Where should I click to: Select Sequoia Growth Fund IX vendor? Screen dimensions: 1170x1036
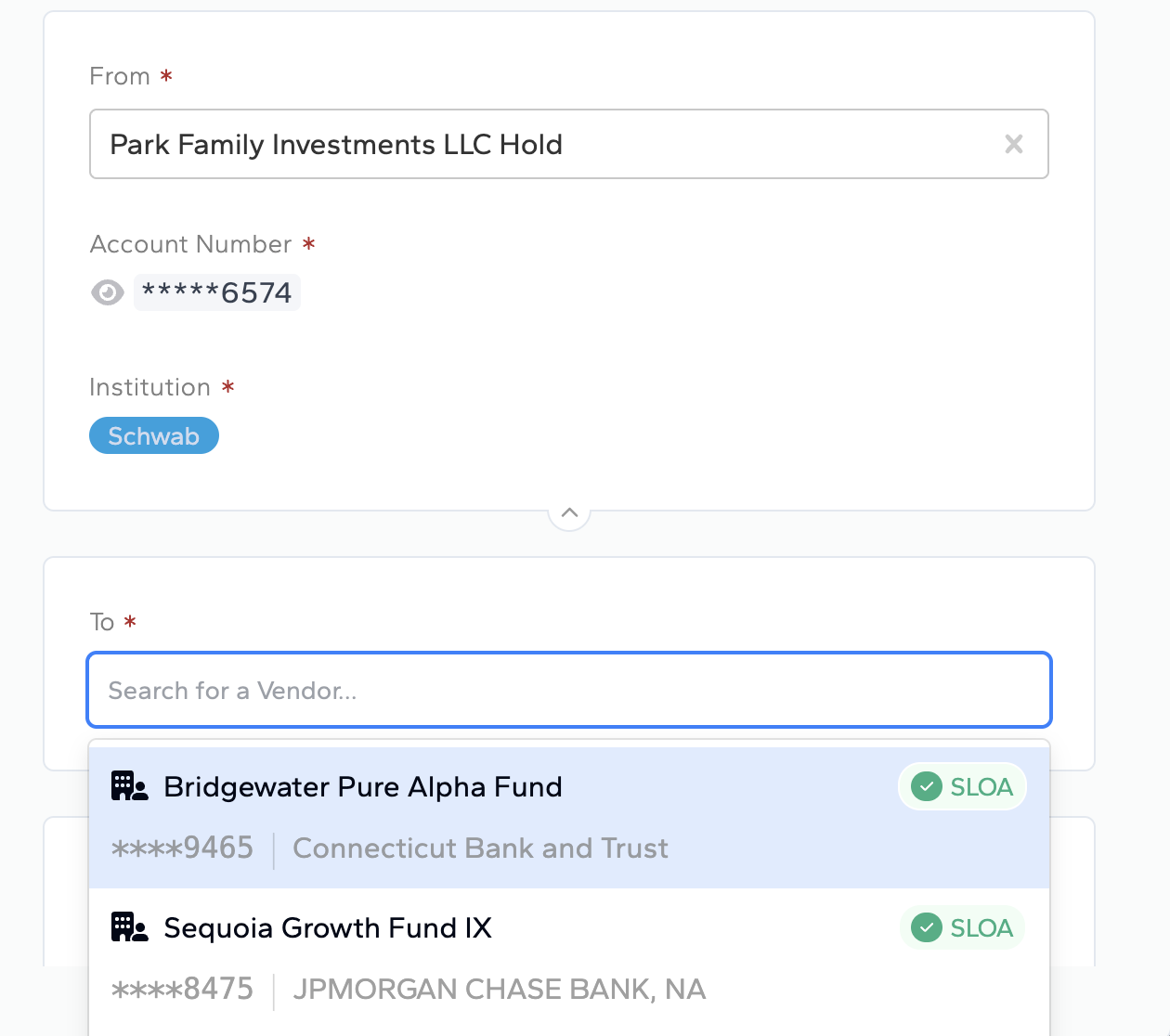tap(328, 928)
